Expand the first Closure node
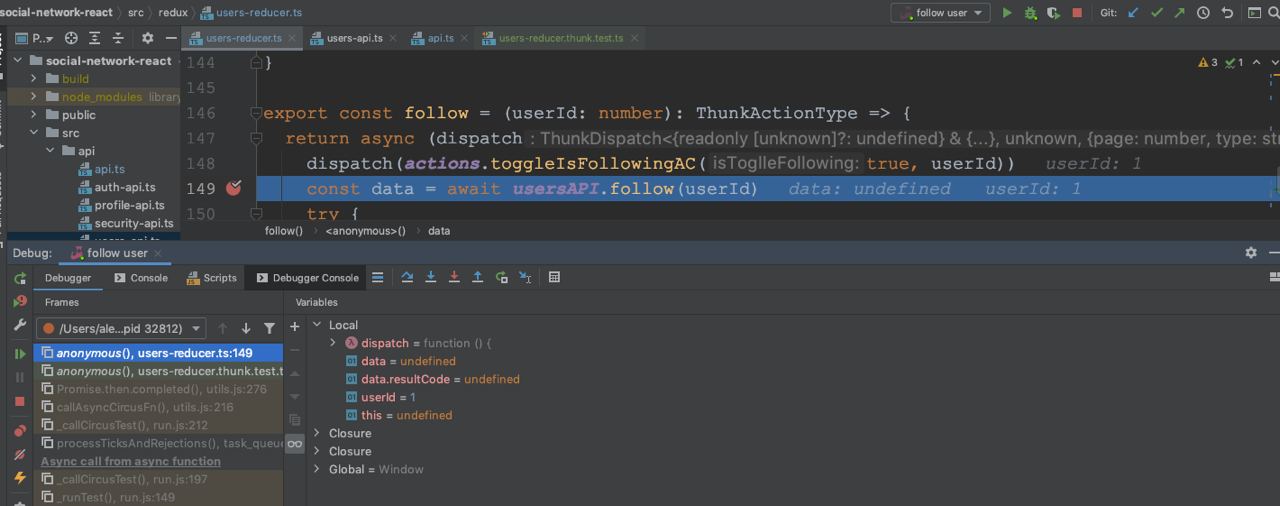The width and height of the screenshot is (1280, 506). (317, 433)
